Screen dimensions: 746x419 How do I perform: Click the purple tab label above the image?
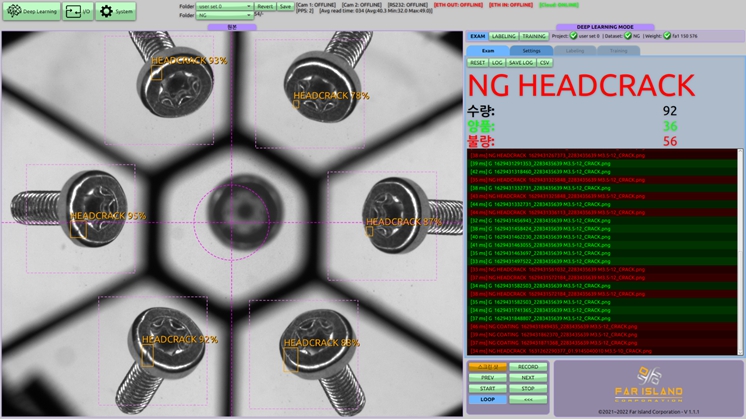tap(232, 28)
